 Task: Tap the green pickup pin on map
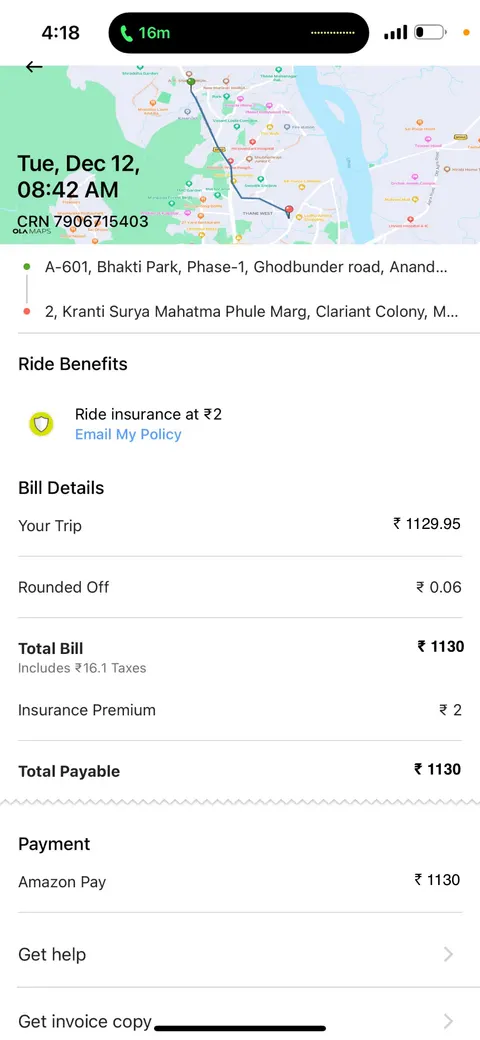tap(191, 82)
